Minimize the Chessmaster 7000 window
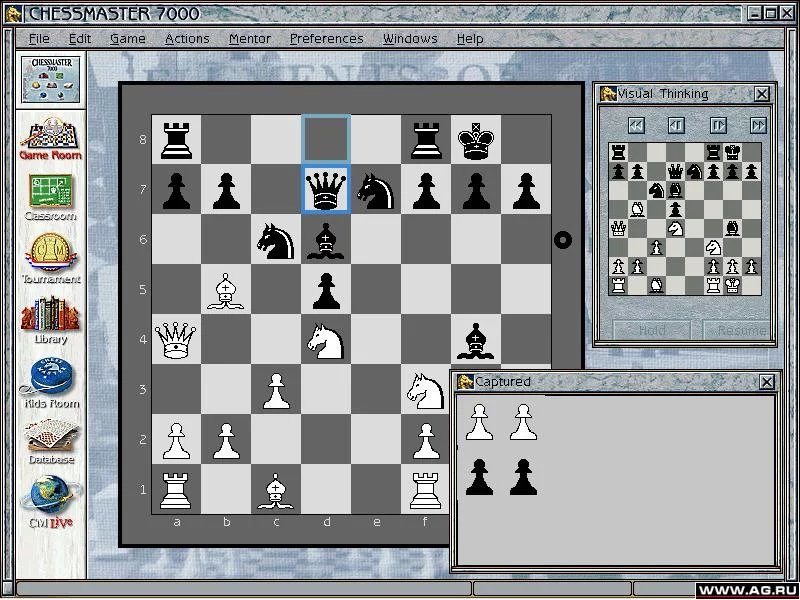Image resolution: width=800 pixels, height=600 pixels. coord(755,13)
